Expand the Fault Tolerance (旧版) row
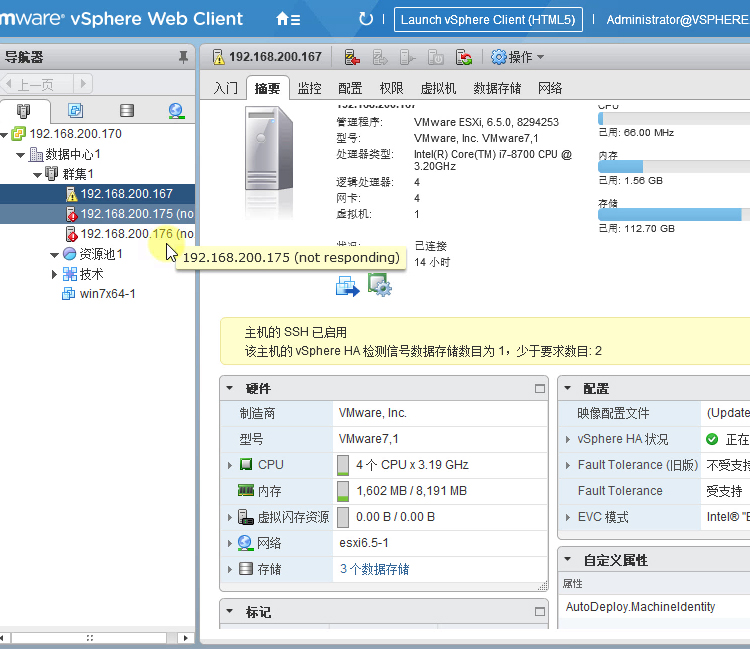The width and height of the screenshot is (750, 649). (567, 465)
